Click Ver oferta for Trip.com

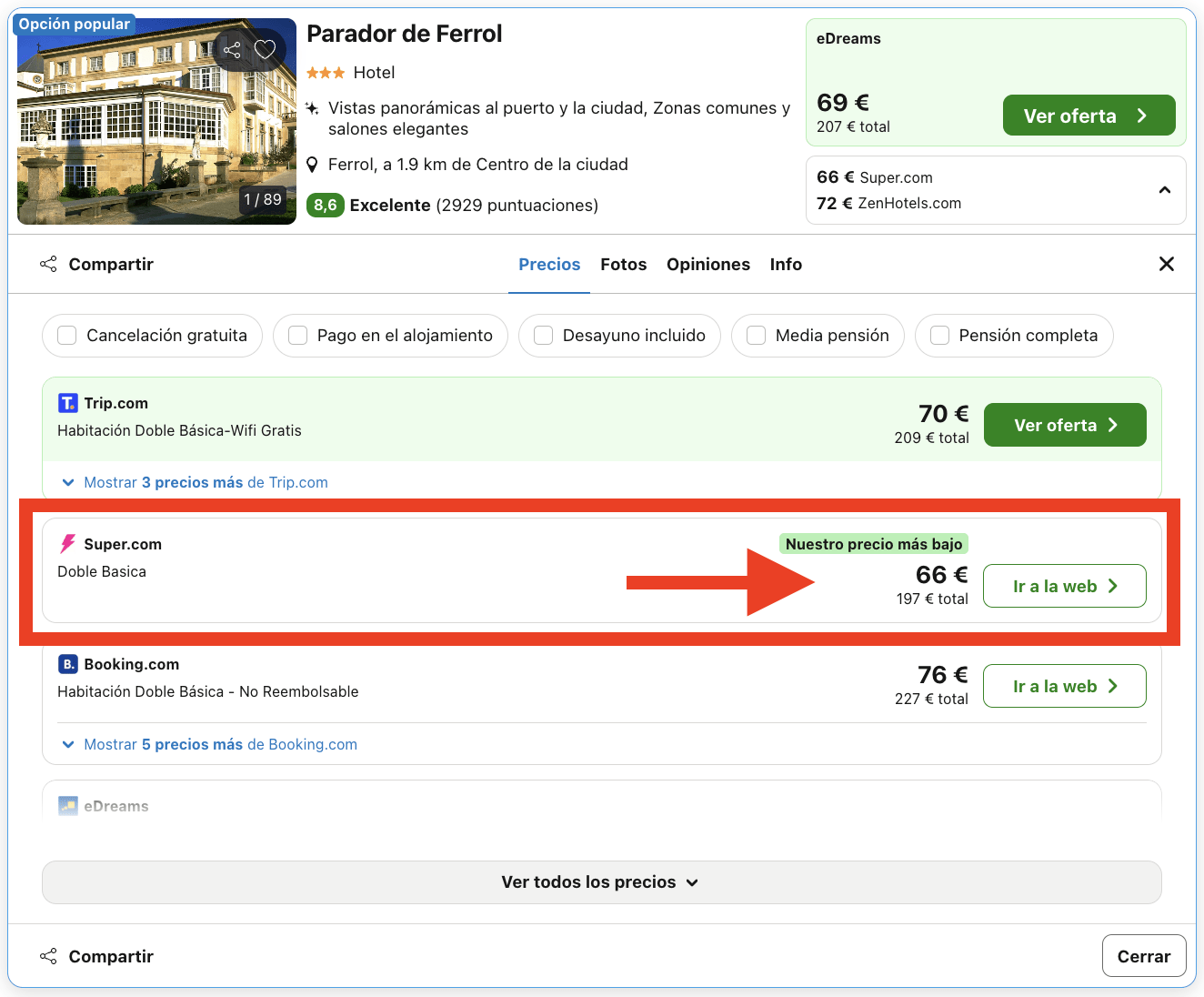(x=1065, y=425)
